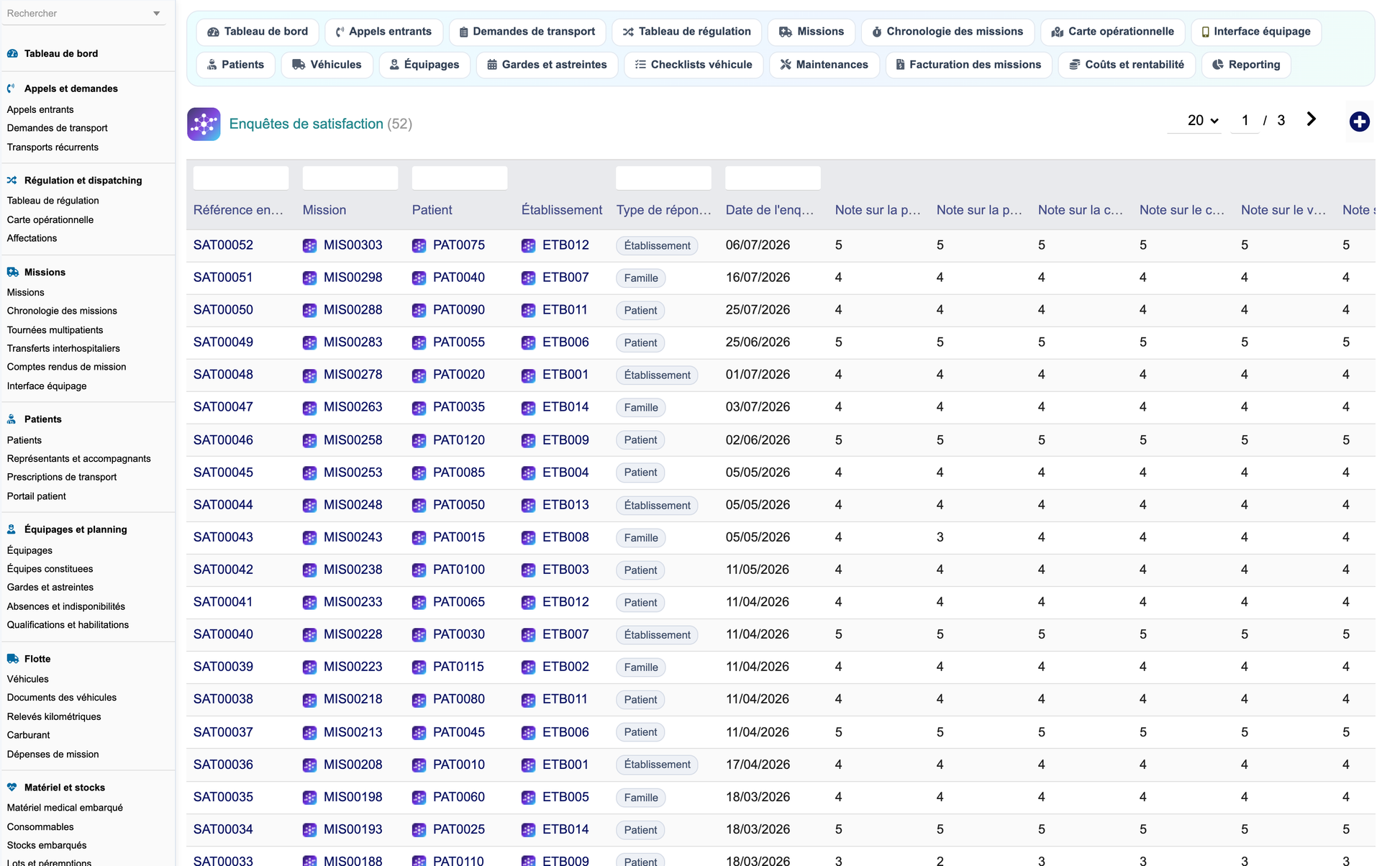Expand the Rechercher search dropdown arrow
The image size is (1400, 866).
pyautogui.click(x=156, y=14)
